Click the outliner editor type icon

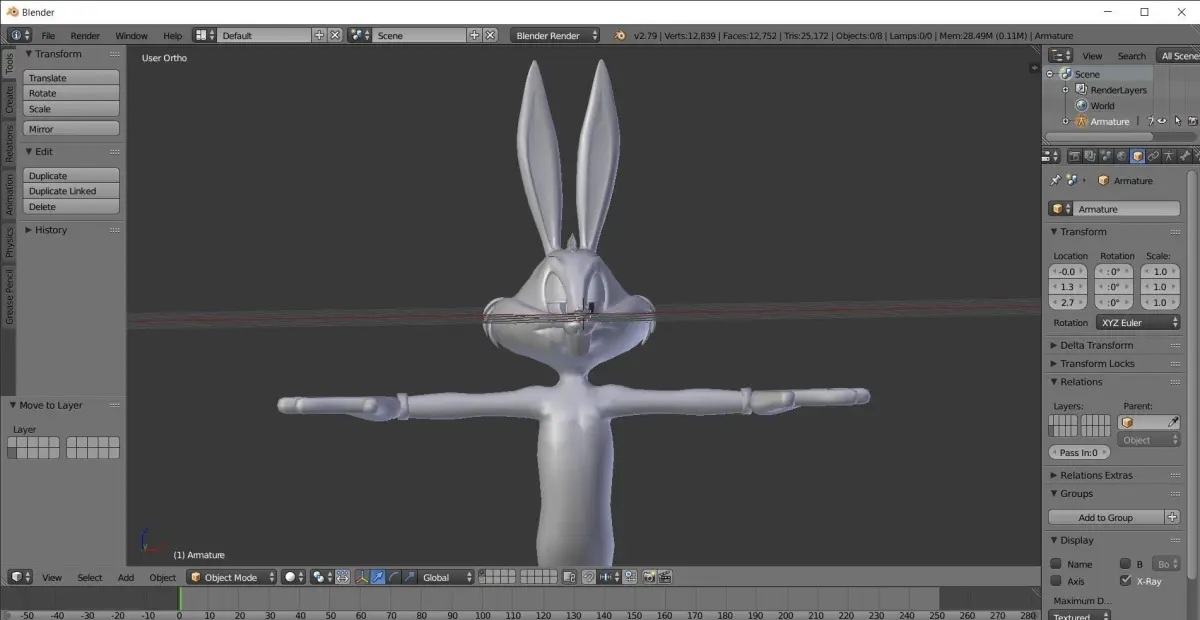[x=1061, y=56]
